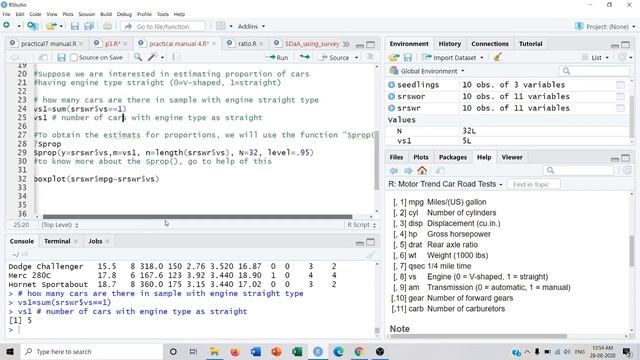Open the Addins dropdown

click(x=251, y=26)
